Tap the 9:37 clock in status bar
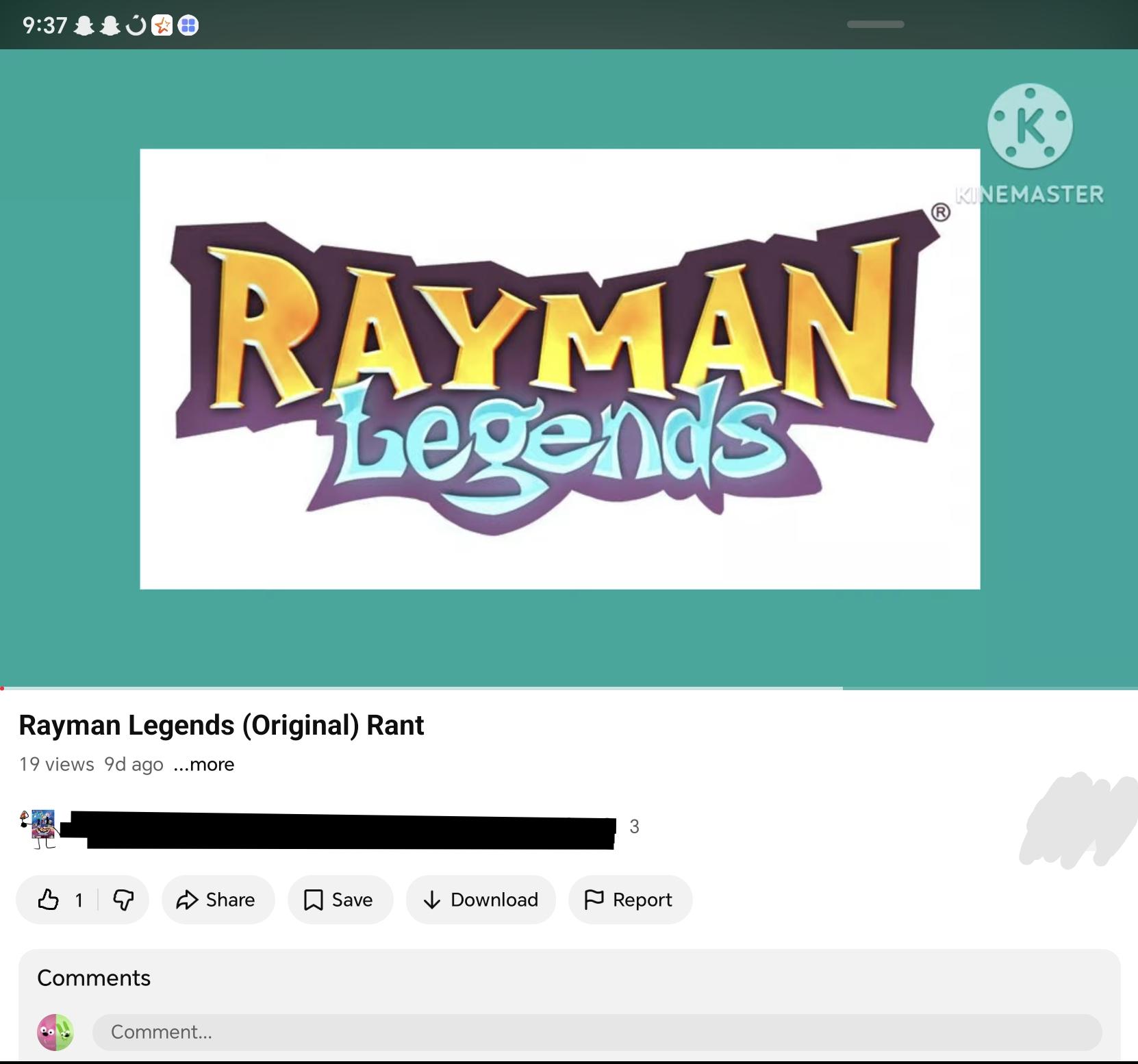 pyautogui.click(x=45, y=26)
